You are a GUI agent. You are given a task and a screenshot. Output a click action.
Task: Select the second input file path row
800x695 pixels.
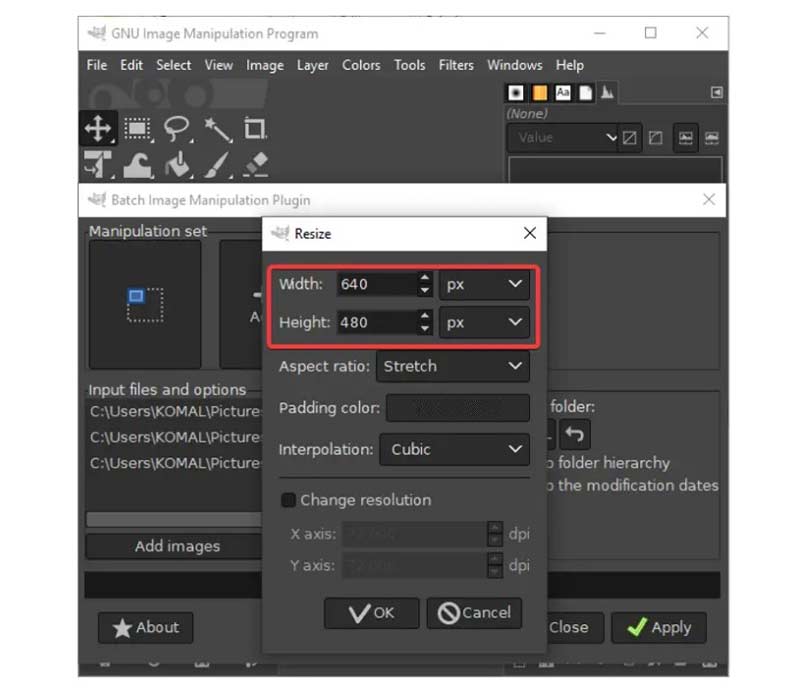click(x=175, y=437)
